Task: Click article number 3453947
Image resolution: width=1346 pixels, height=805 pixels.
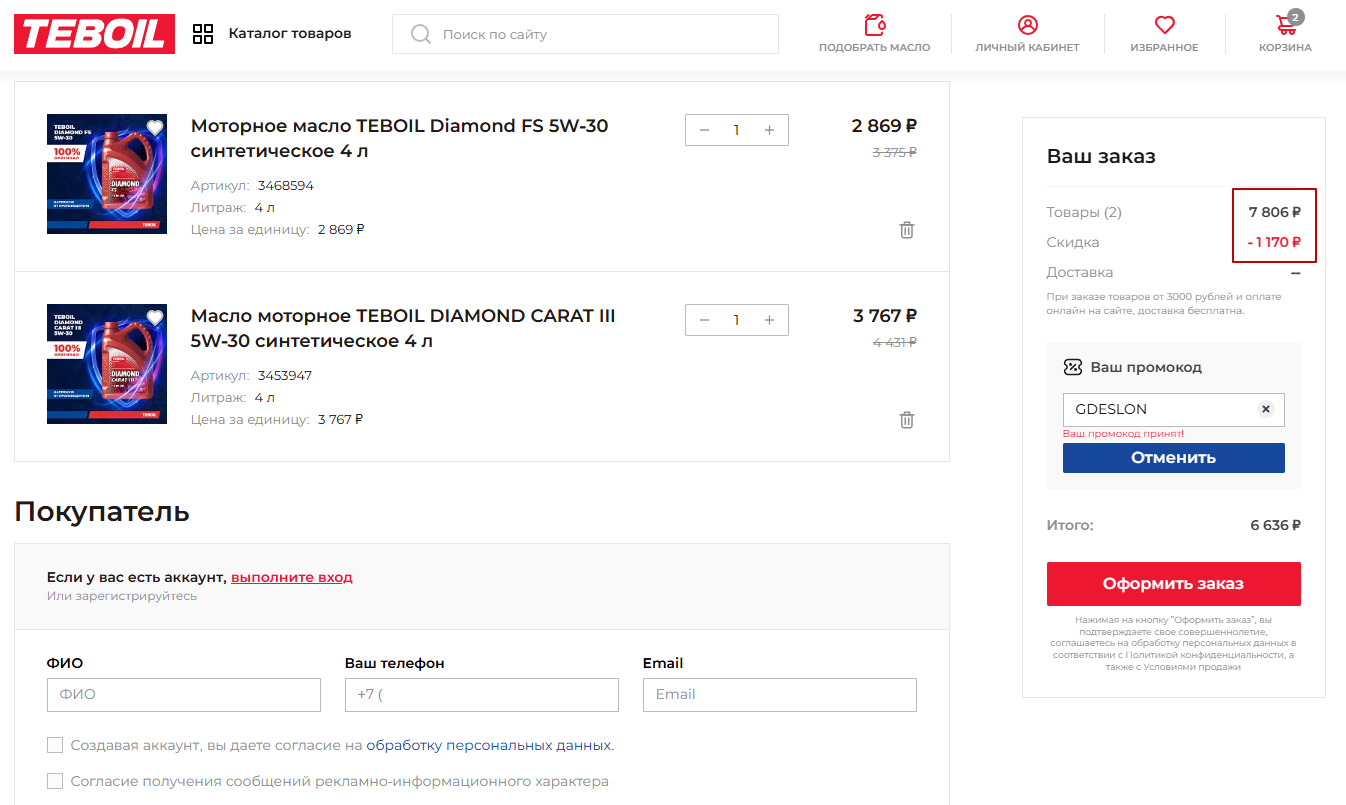Action: click(x=285, y=376)
